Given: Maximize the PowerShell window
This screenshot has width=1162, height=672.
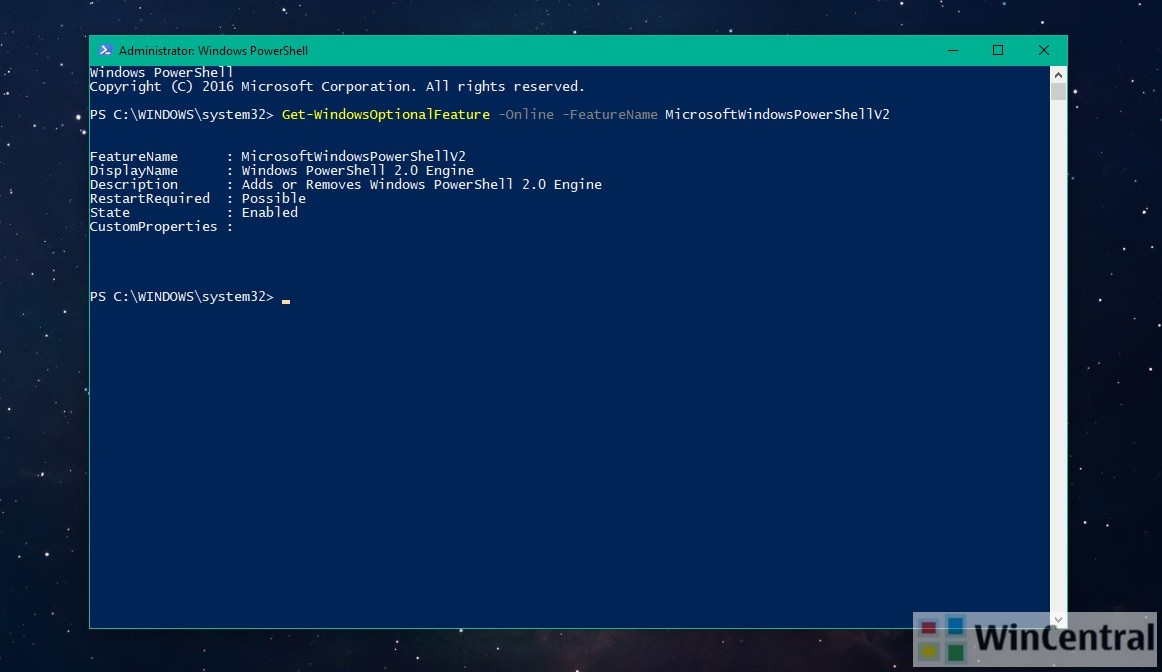Looking at the screenshot, I should [998, 50].
